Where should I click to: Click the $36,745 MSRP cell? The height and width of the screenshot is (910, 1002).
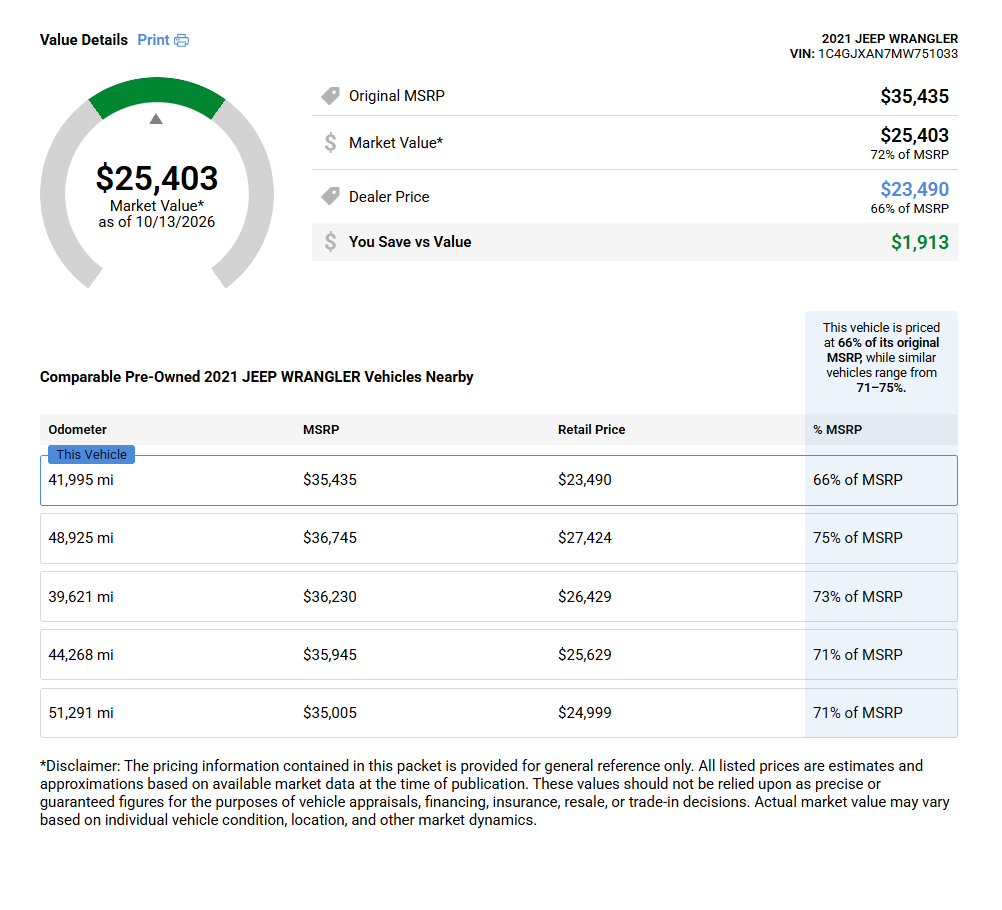[x=330, y=538]
